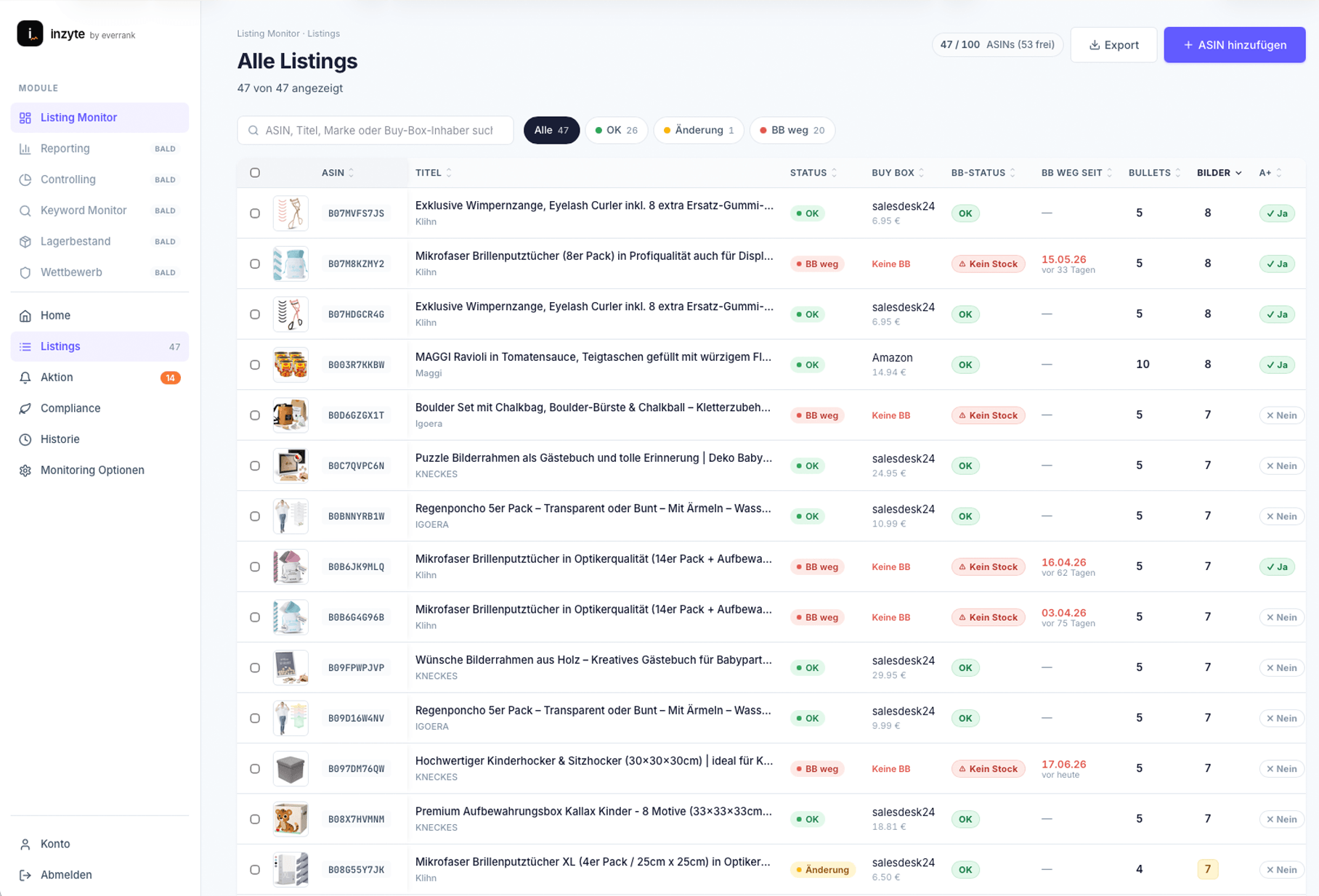Click the Export button
This screenshot has width=1319, height=896.
(1113, 45)
